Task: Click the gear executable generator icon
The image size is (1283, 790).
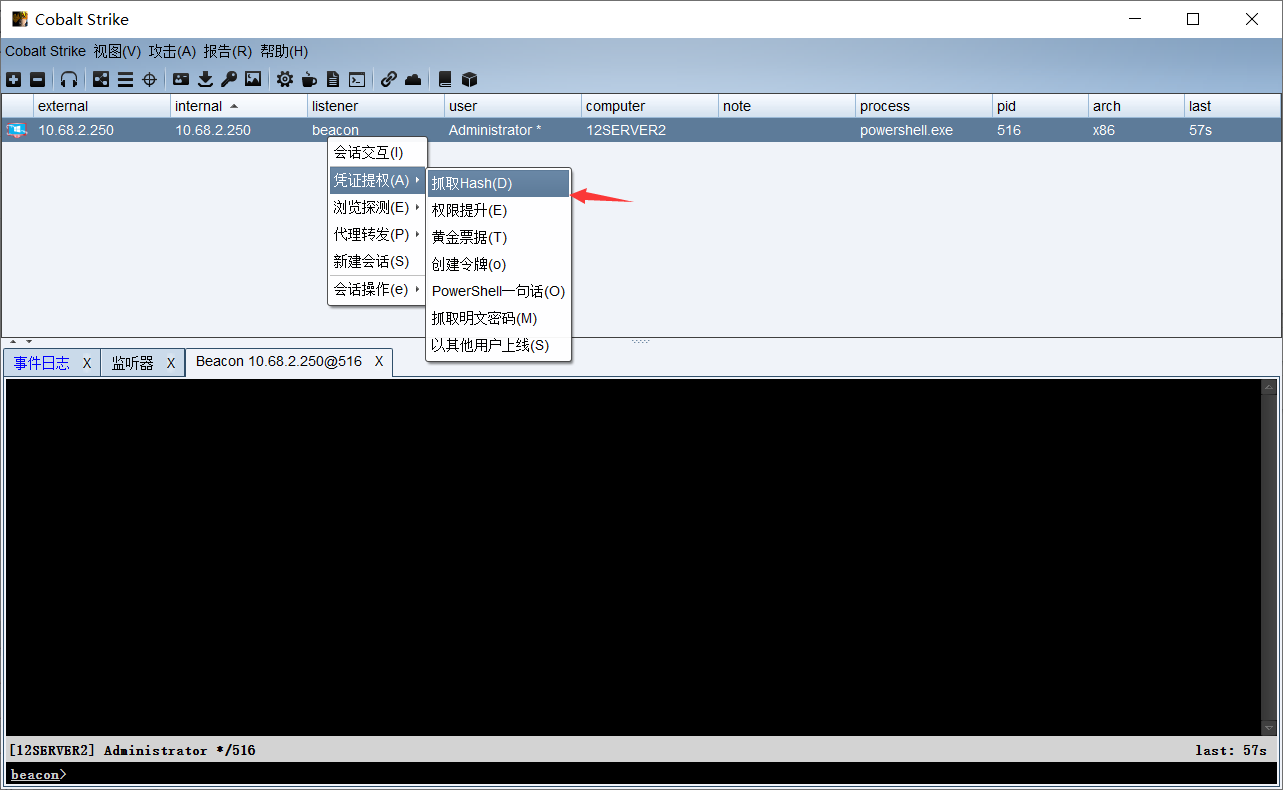Action: (285, 79)
